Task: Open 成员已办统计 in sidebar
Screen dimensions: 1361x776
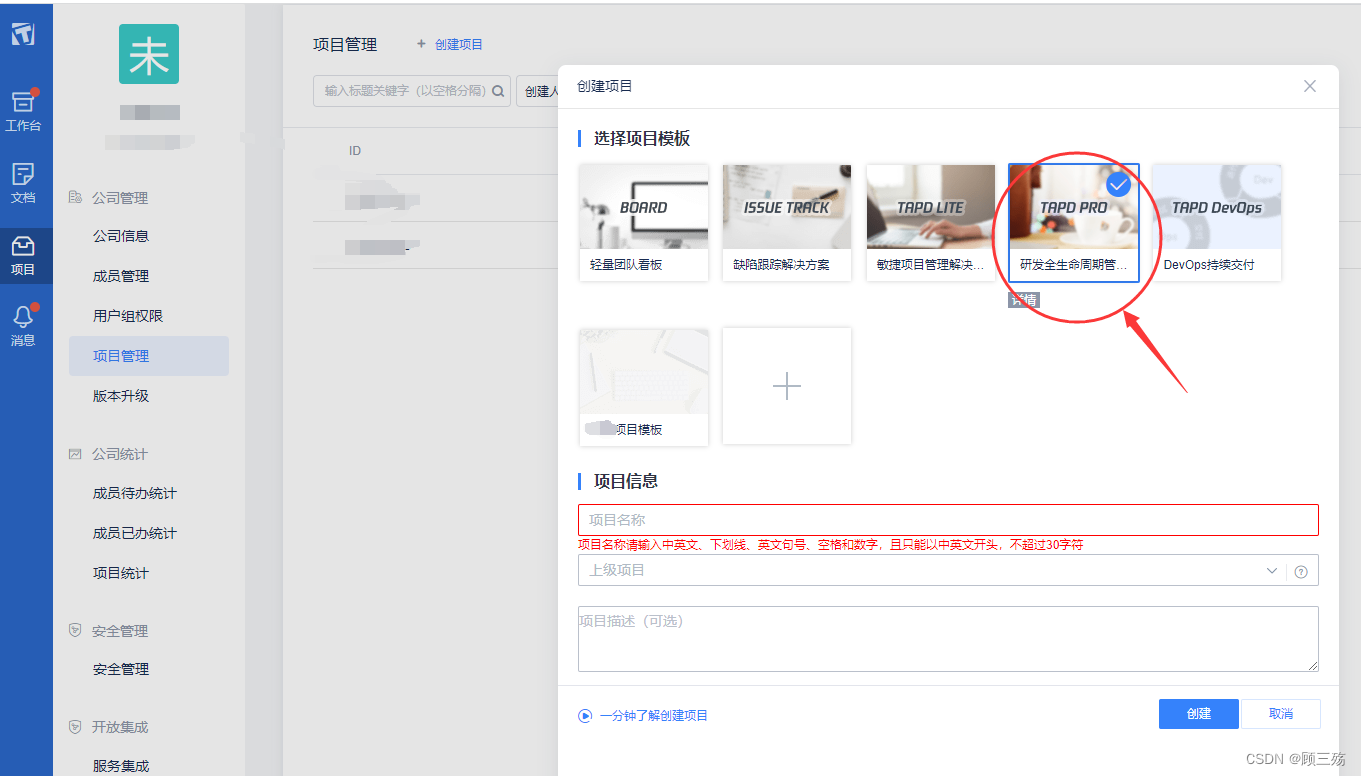Action: (135, 533)
